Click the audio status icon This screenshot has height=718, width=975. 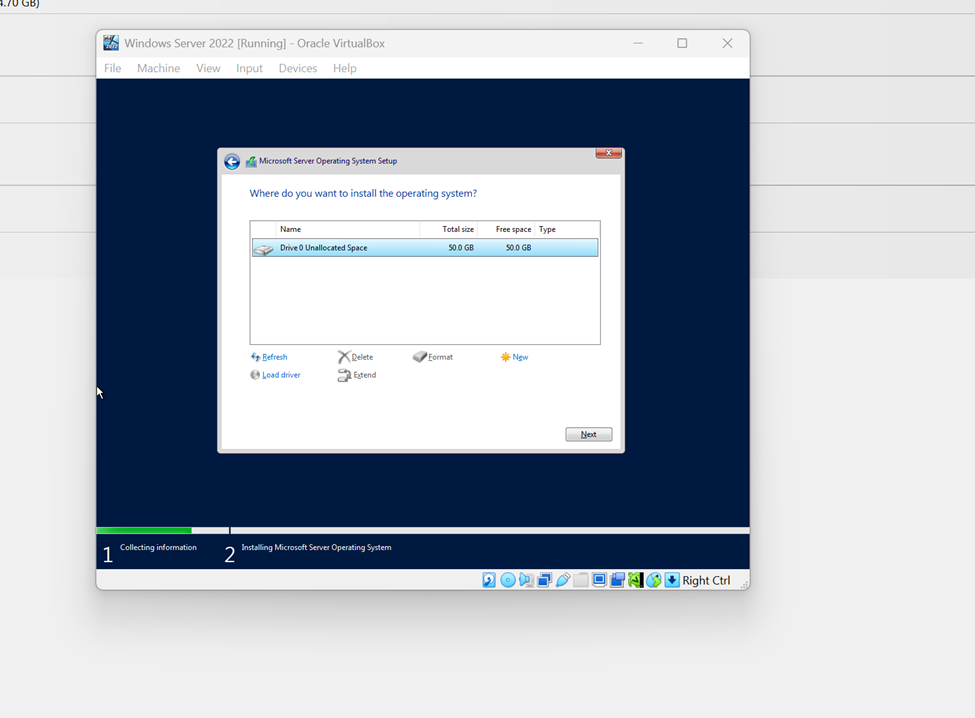525,580
